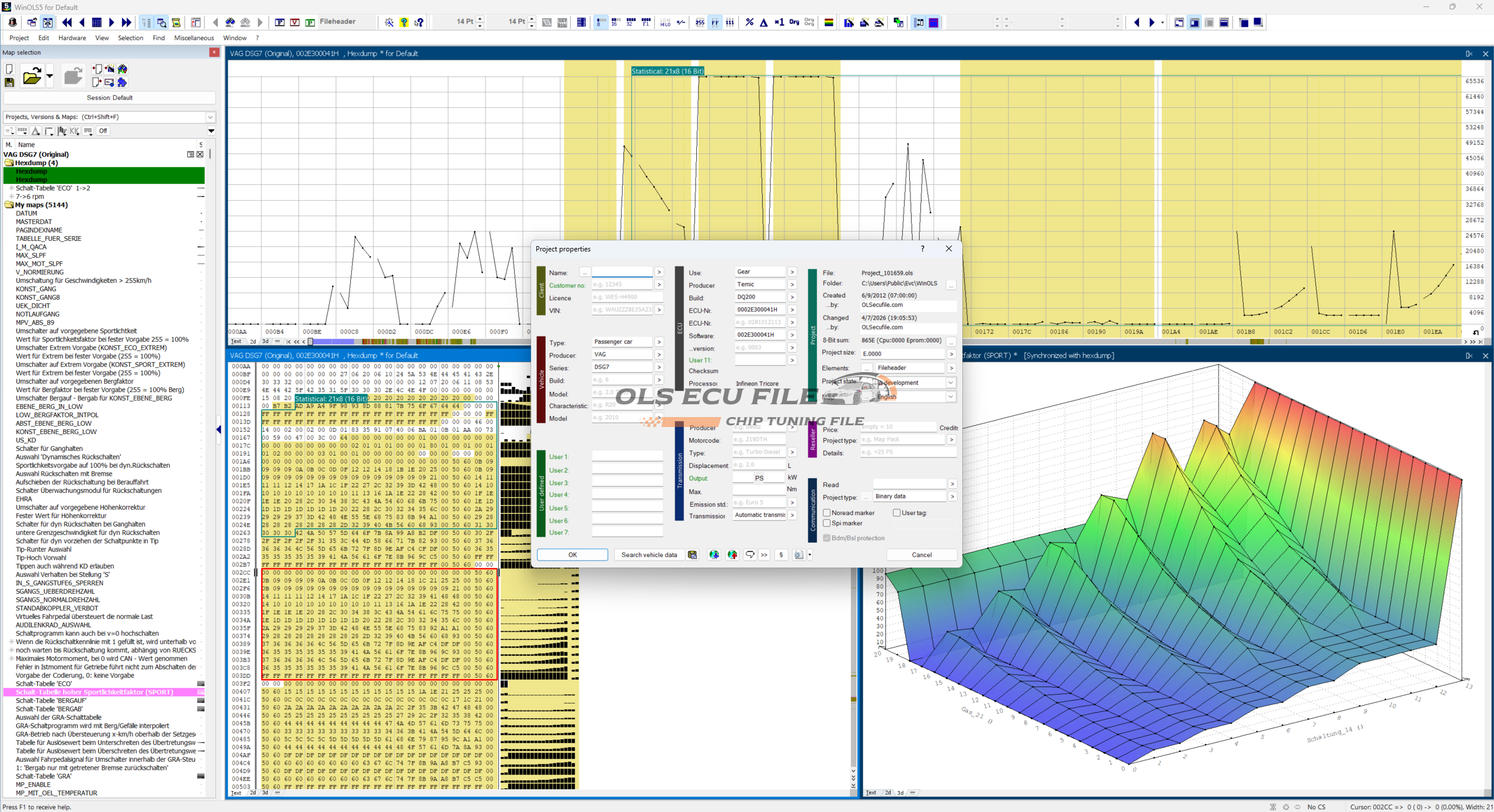Click the speech bubble comment icon in dialog

click(x=750, y=555)
